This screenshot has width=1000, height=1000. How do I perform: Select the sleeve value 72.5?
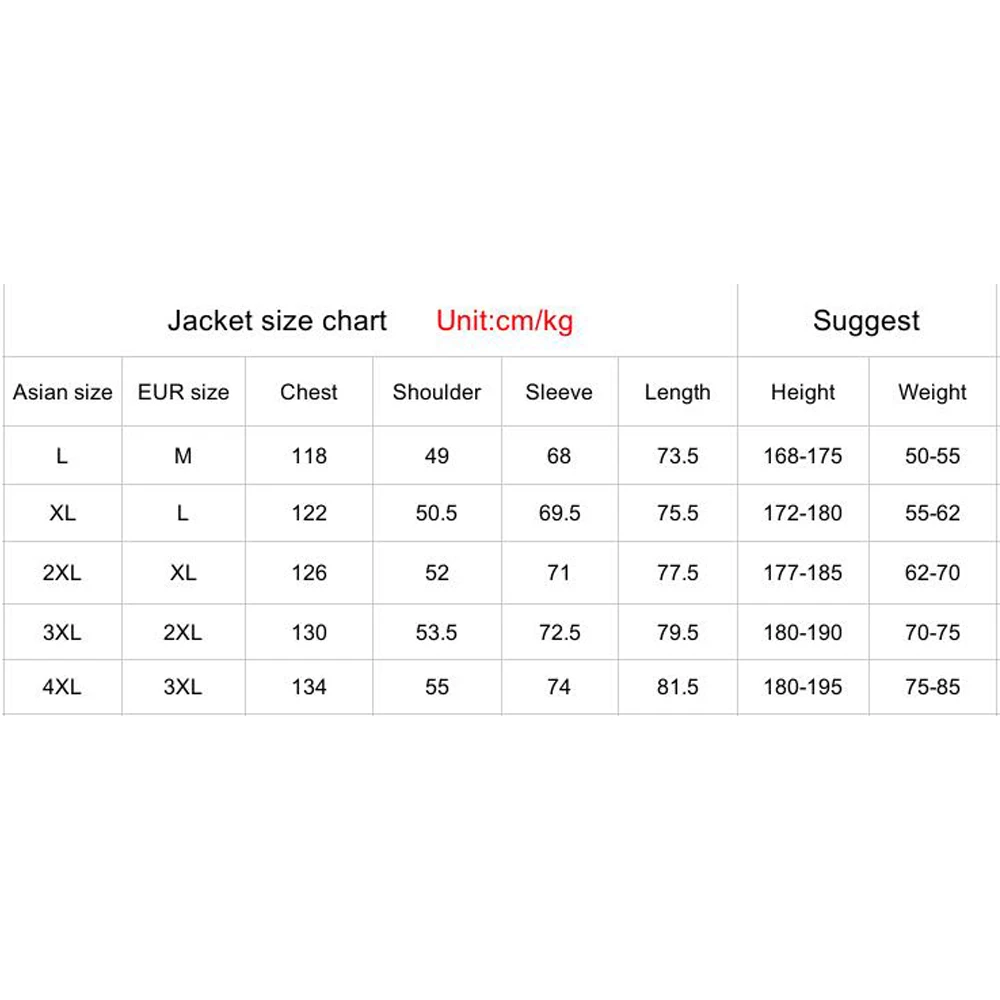pos(559,633)
